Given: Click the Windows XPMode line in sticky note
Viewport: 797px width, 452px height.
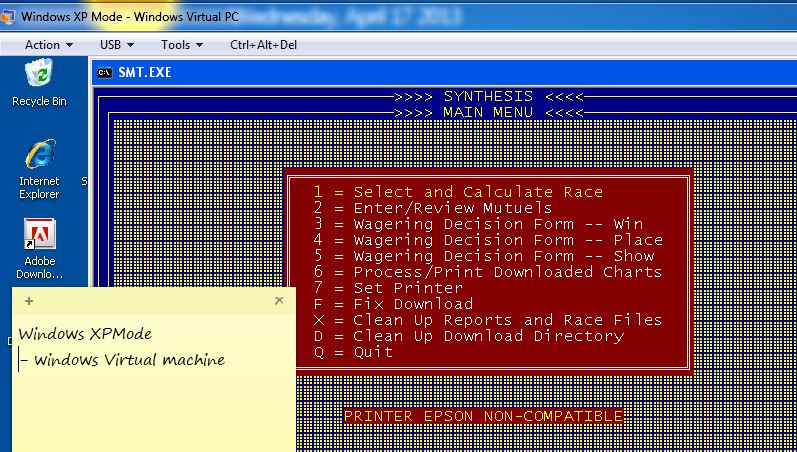Looking at the screenshot, I should pos(85,334).
